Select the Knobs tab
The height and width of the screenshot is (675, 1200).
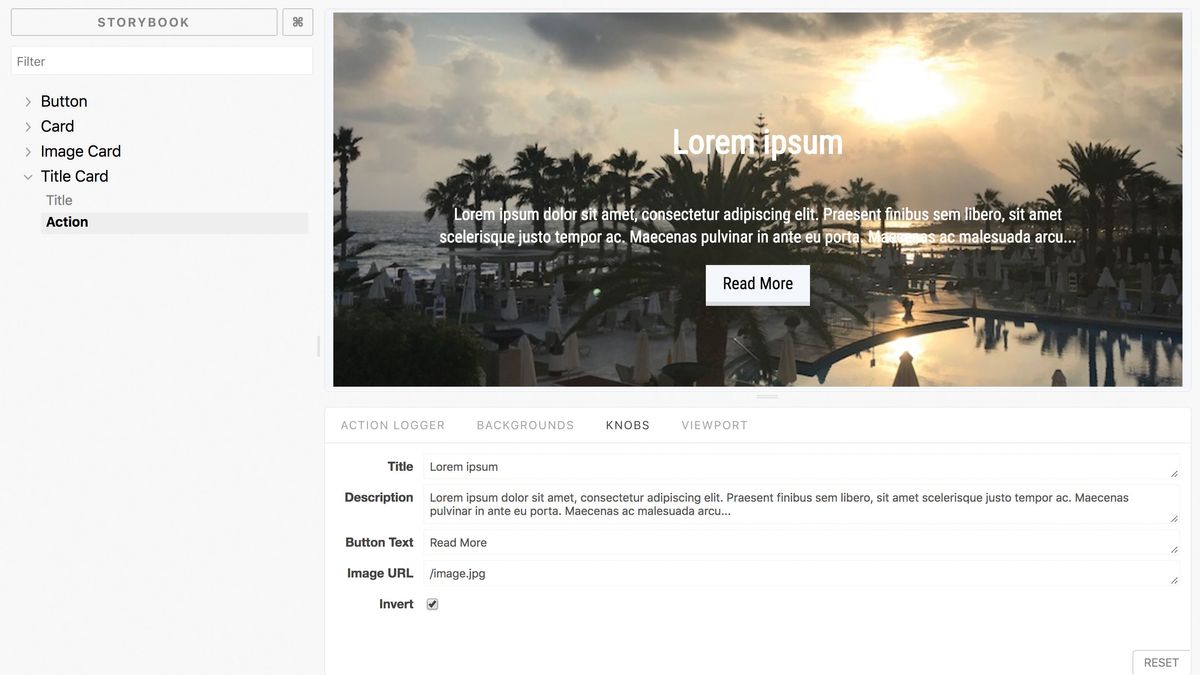pos(628,425)
